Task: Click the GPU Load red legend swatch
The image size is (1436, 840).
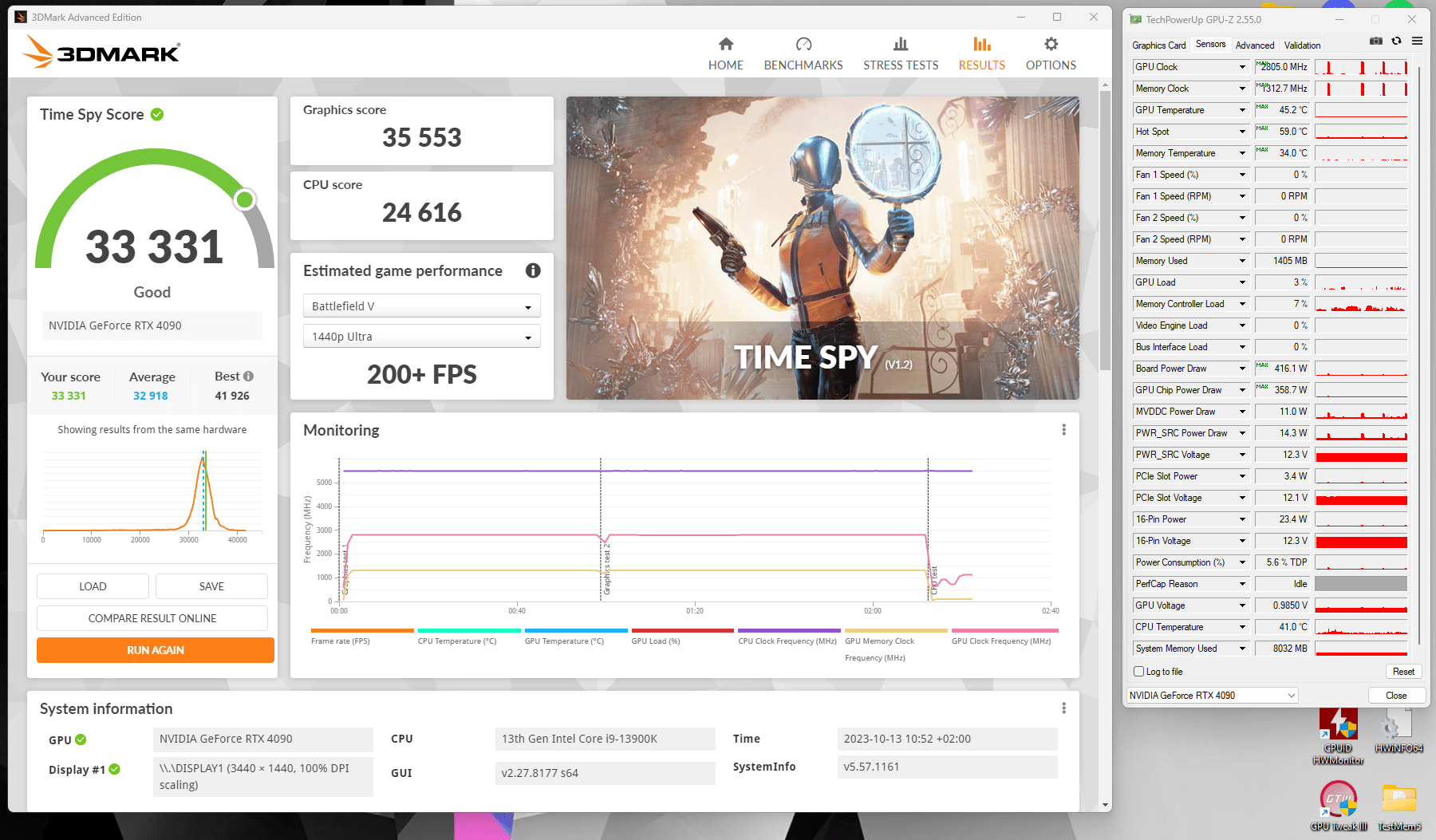Action: tap(683, 630)
